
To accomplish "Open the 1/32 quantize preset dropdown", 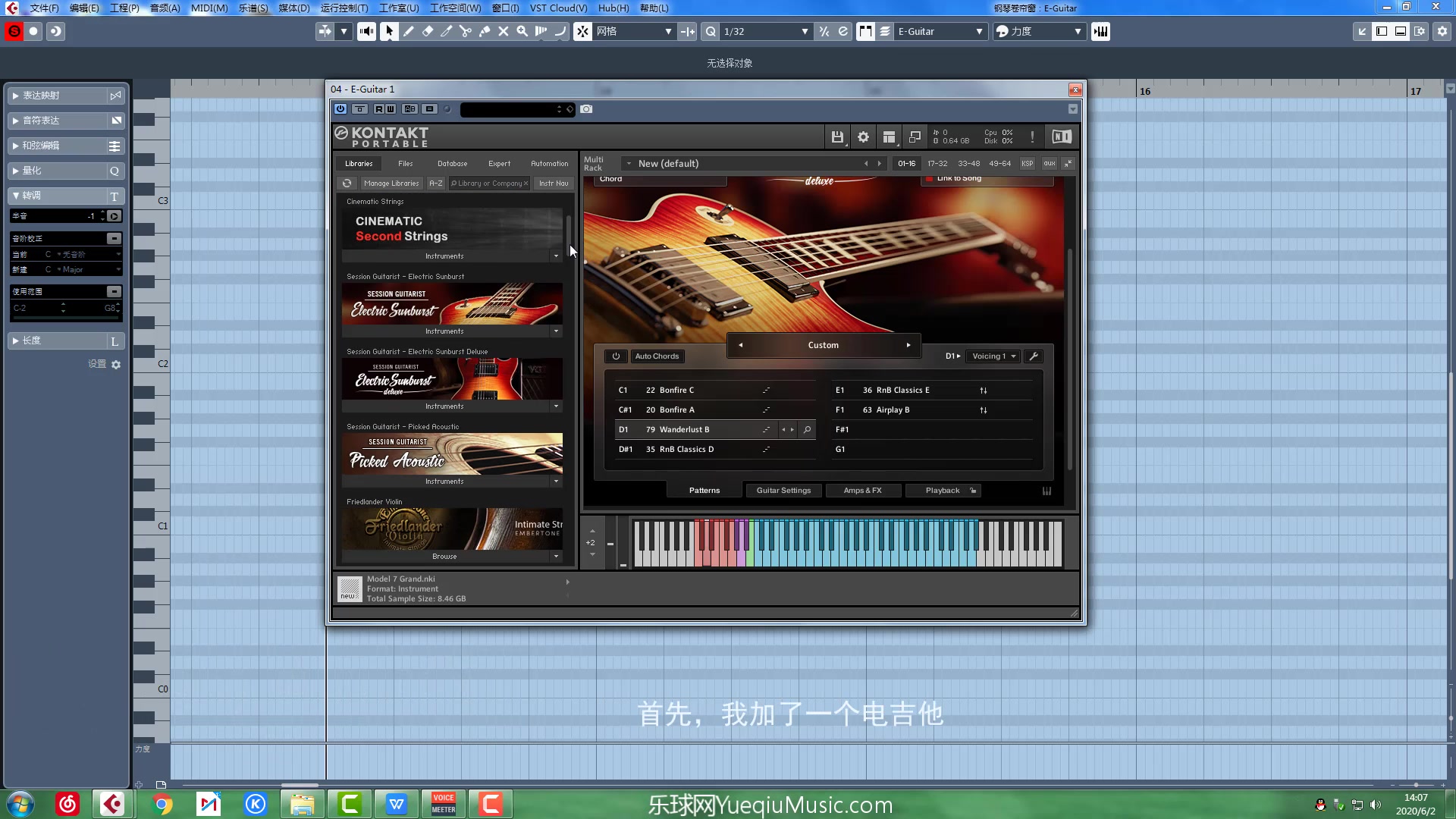I will pyautogui.click(x=766, y=31).
